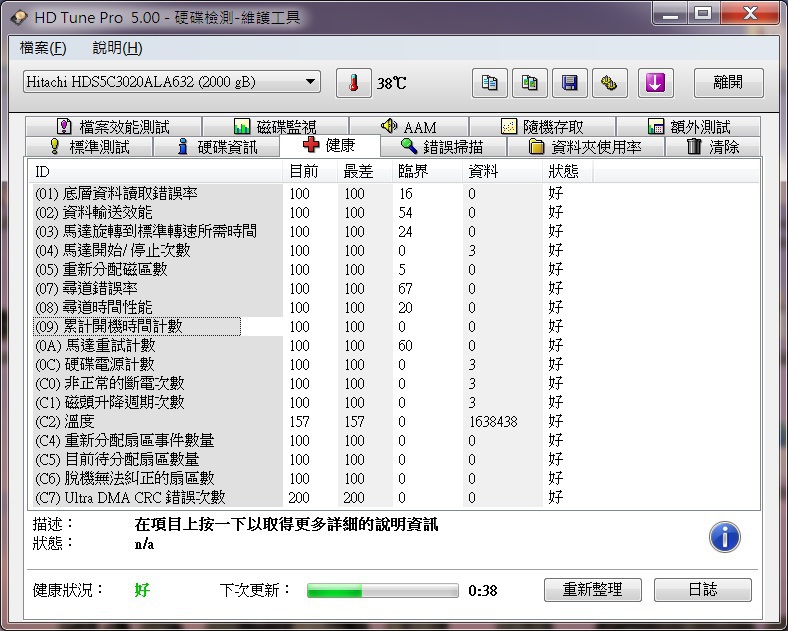
Task: Click the green update progress bar
Action: pos(382,591)
